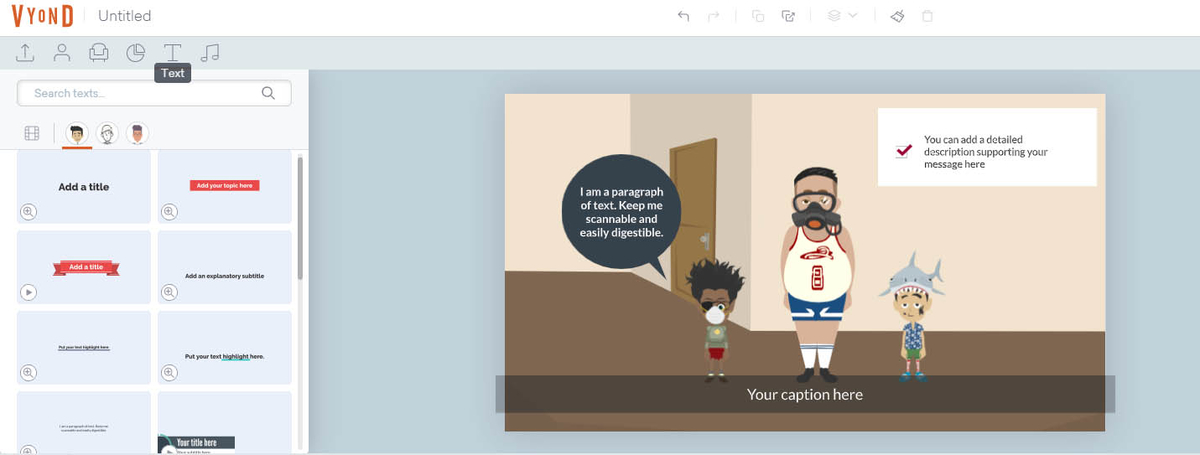This screenshot has height=455, width=1200.
Task: Play the ribbon 'Add a title' animation preview
Action: coord(28,292)
